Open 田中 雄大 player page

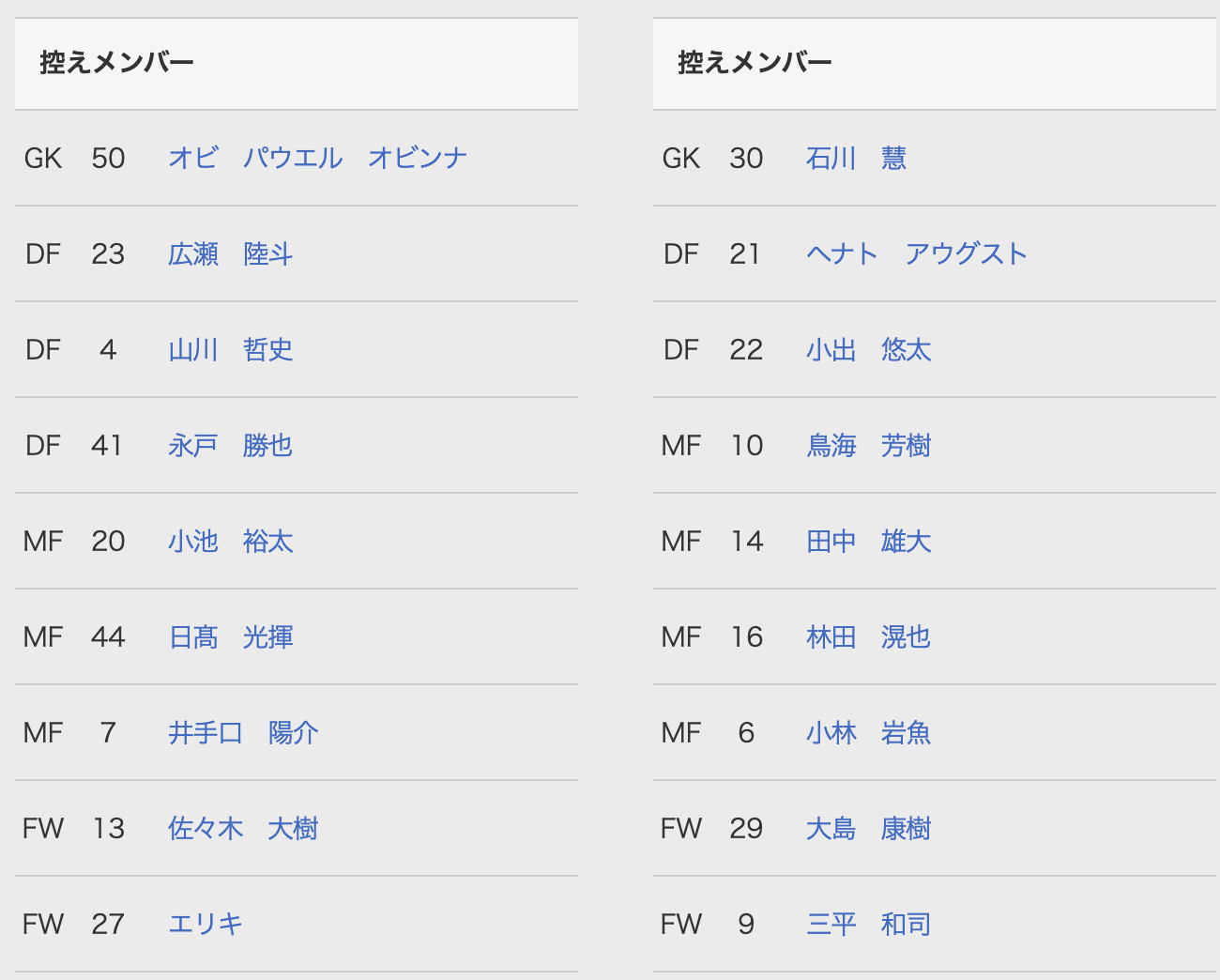[868, 541]
